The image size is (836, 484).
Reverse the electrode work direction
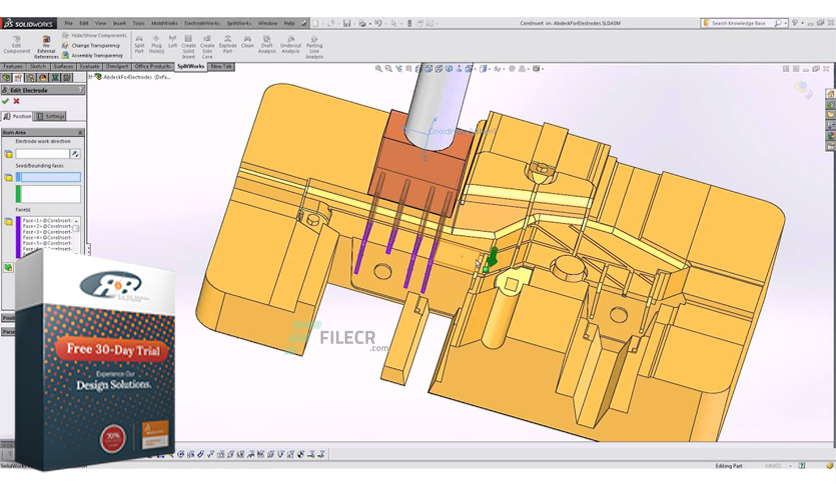point(76,154)
